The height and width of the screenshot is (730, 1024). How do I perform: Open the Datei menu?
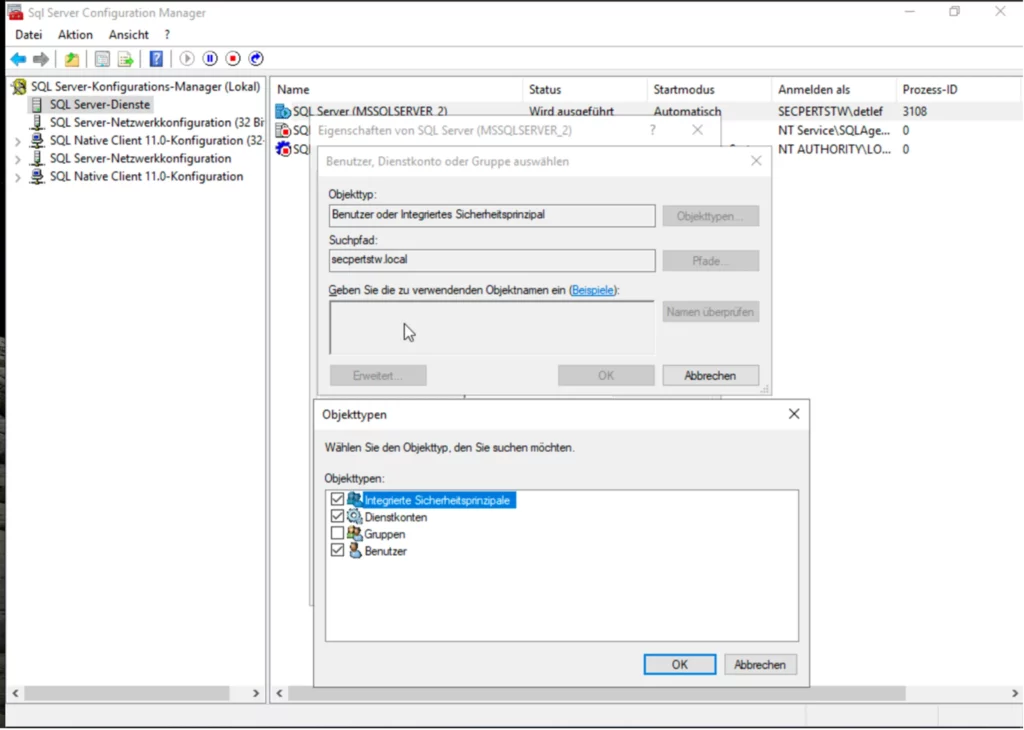(x=29, y=35)
